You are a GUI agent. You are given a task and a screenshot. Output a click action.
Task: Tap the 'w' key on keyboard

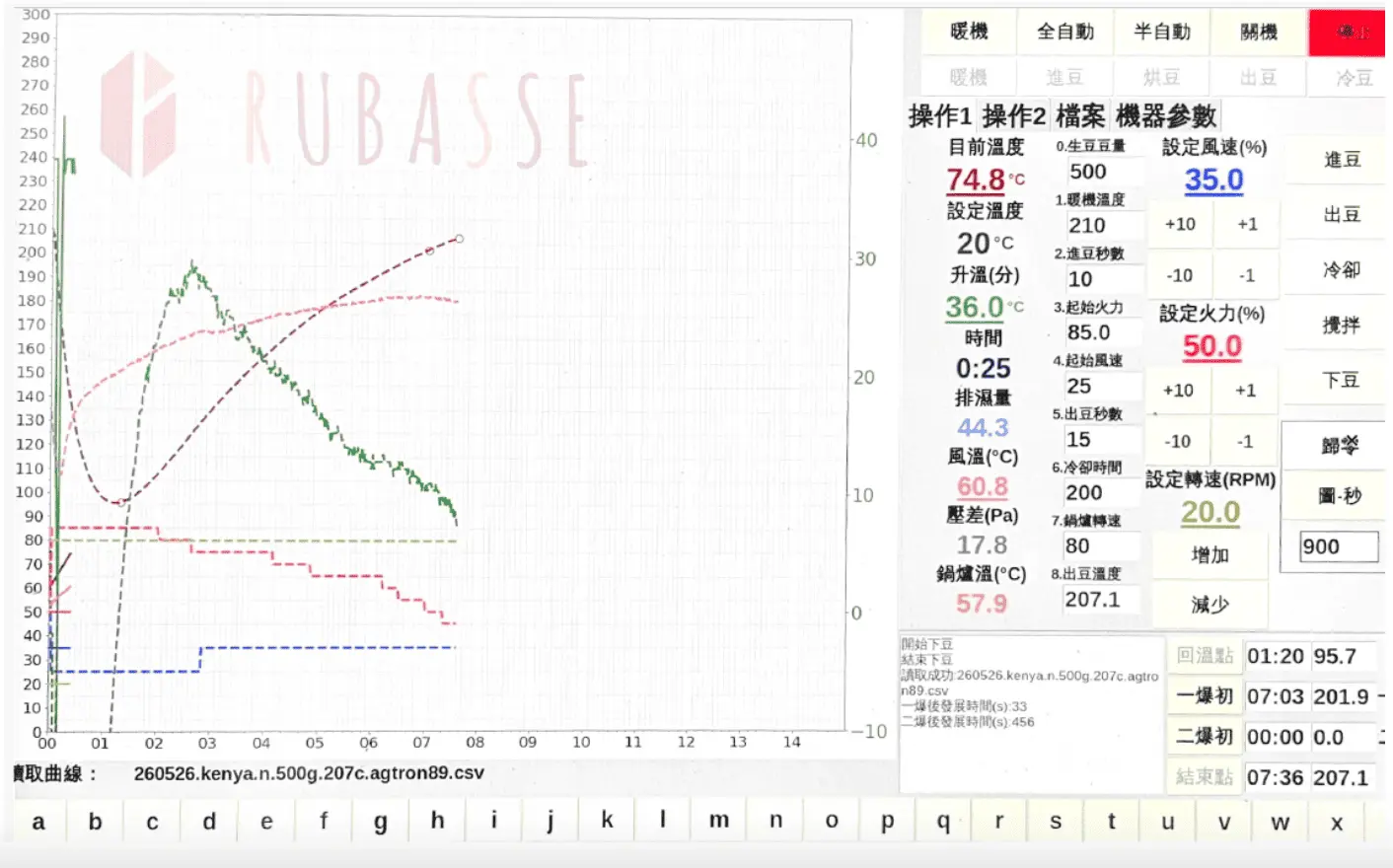1280,822
